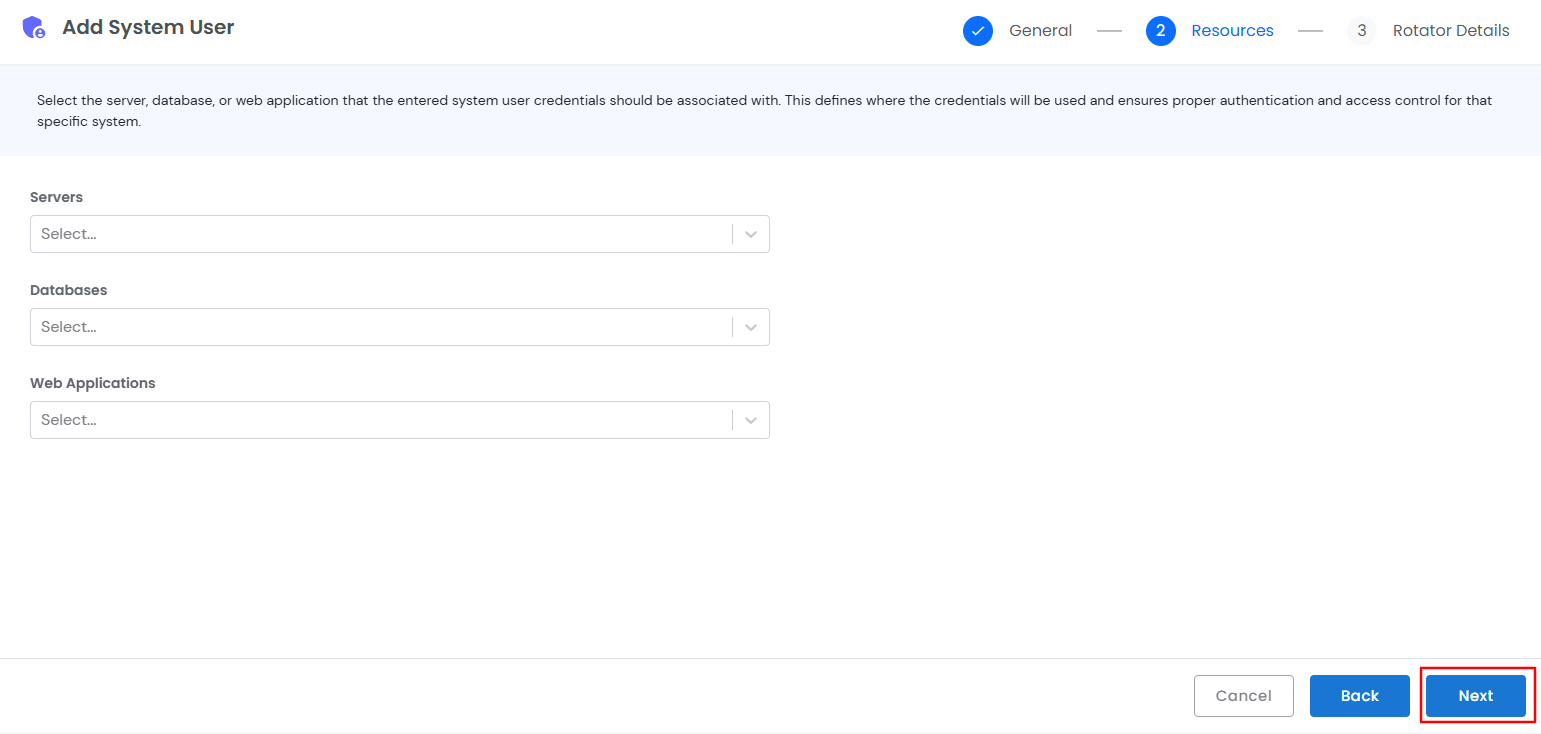Go to the General wizard step

coord(1040,30)
